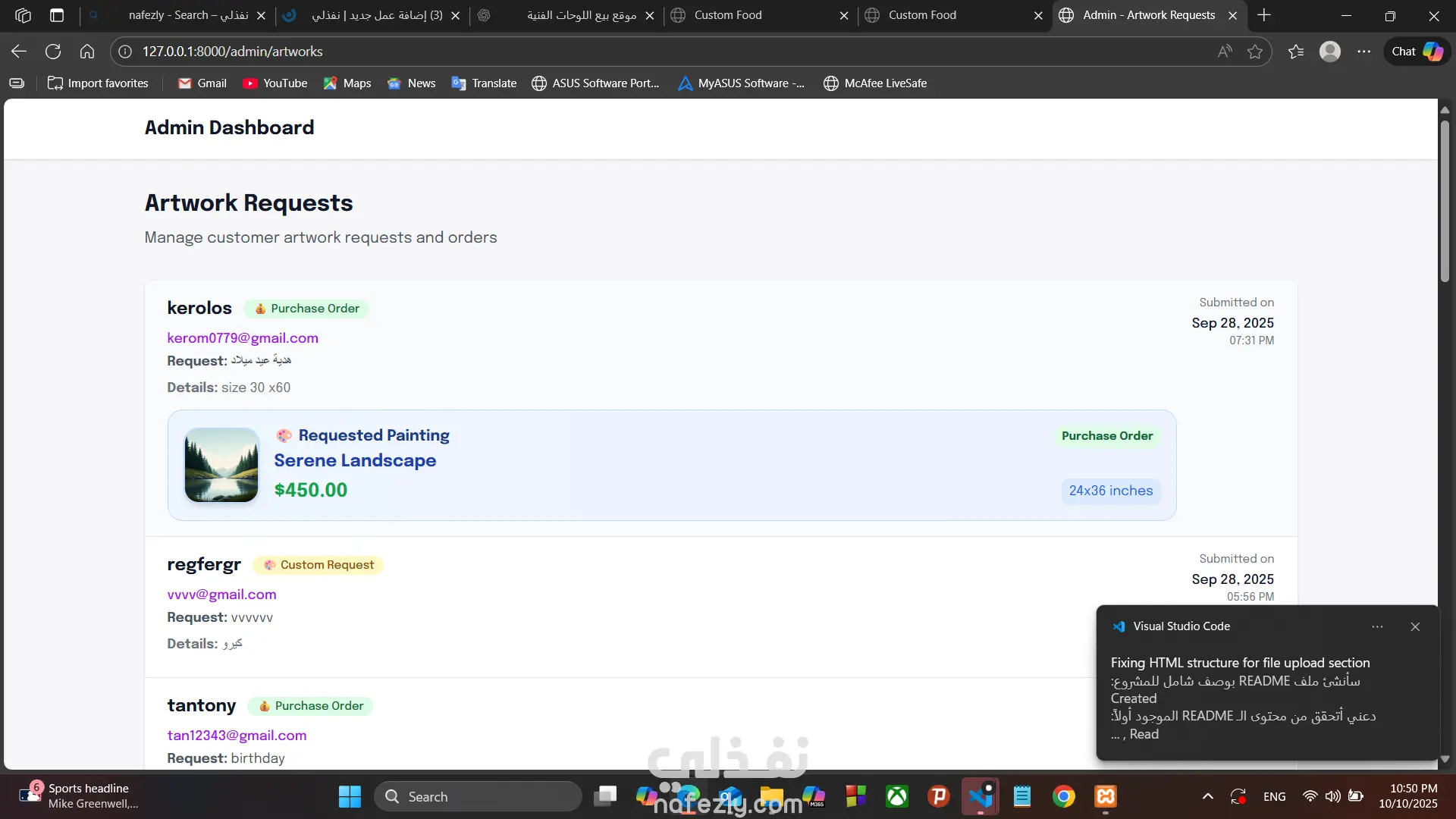Show hidden system tray icons chevron

1208,796
